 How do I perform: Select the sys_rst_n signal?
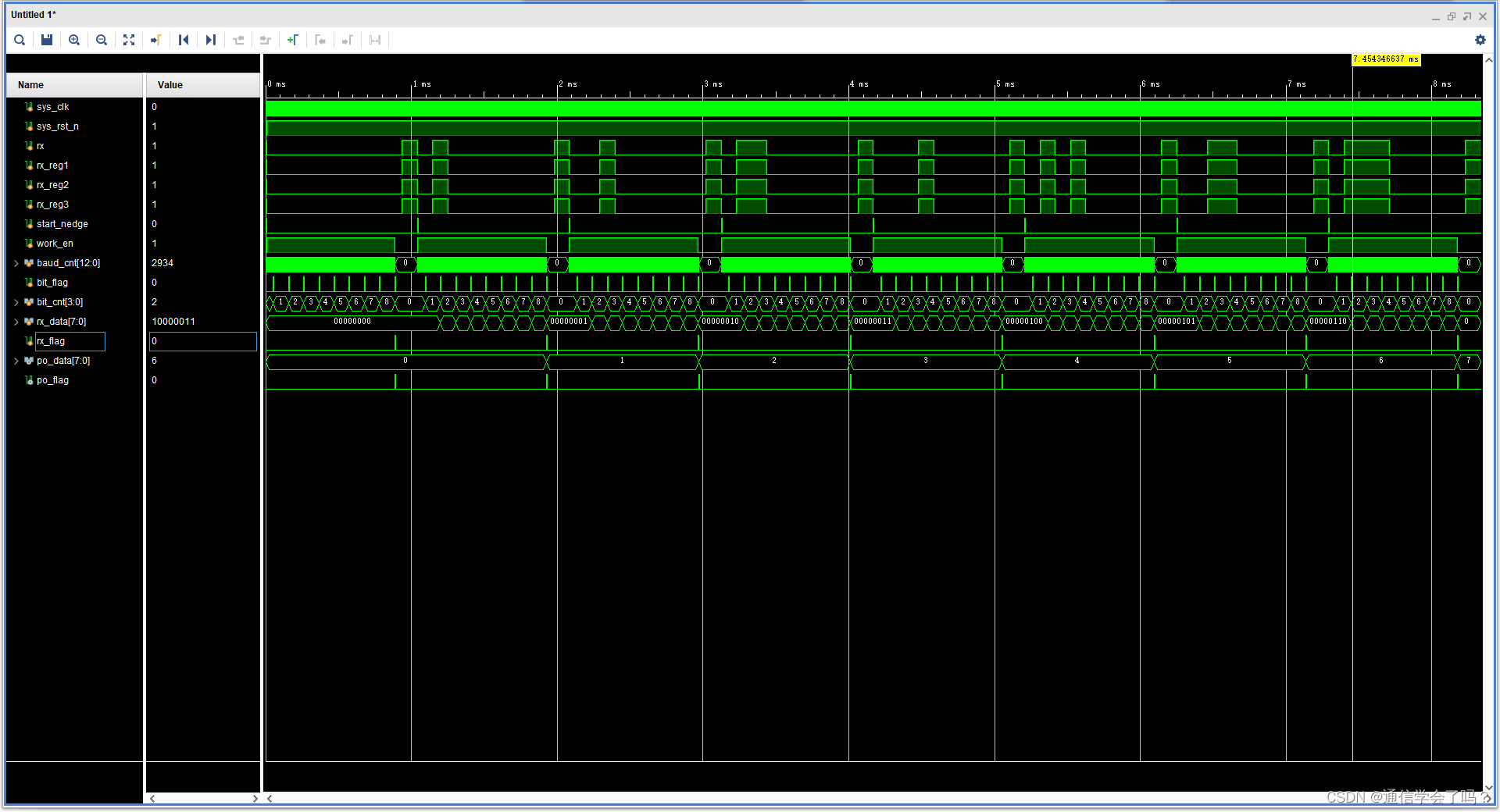[58, 126]
